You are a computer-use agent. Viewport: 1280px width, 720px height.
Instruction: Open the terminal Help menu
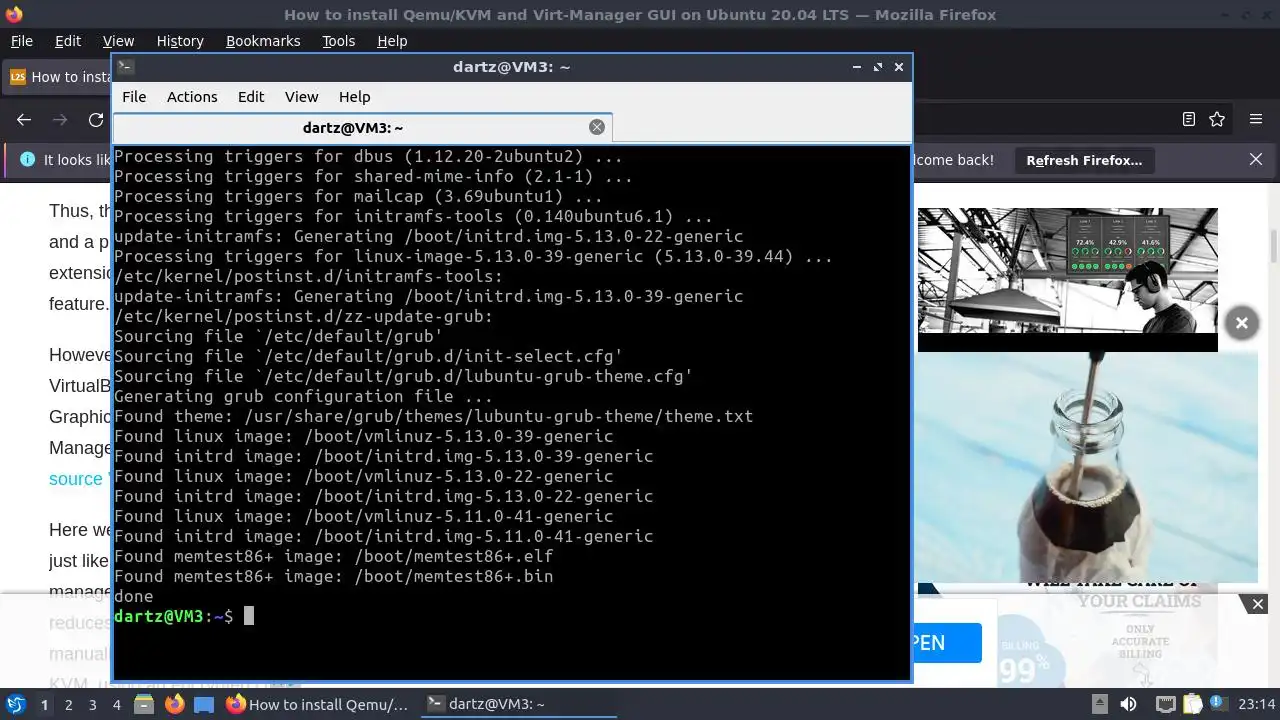pyautogui.click(x=354, y=97)
